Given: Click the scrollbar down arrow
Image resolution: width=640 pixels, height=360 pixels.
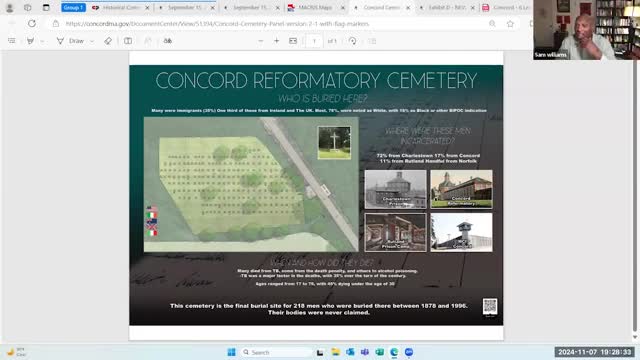Looking at the screenshot, I should pos(635,337).
